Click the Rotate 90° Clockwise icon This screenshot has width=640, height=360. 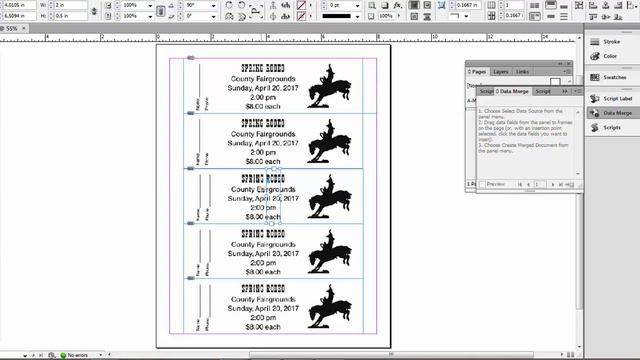pyautogui.click(x=229, y=5)
